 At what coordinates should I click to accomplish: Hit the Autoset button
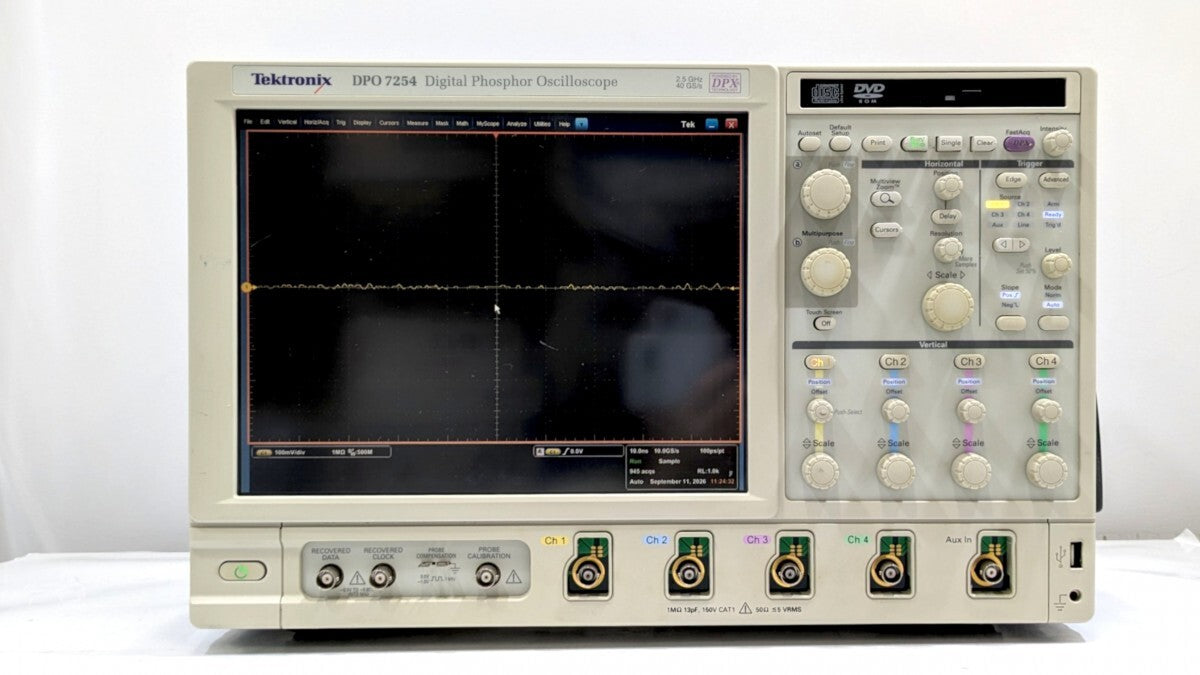[x=810, y=143]
